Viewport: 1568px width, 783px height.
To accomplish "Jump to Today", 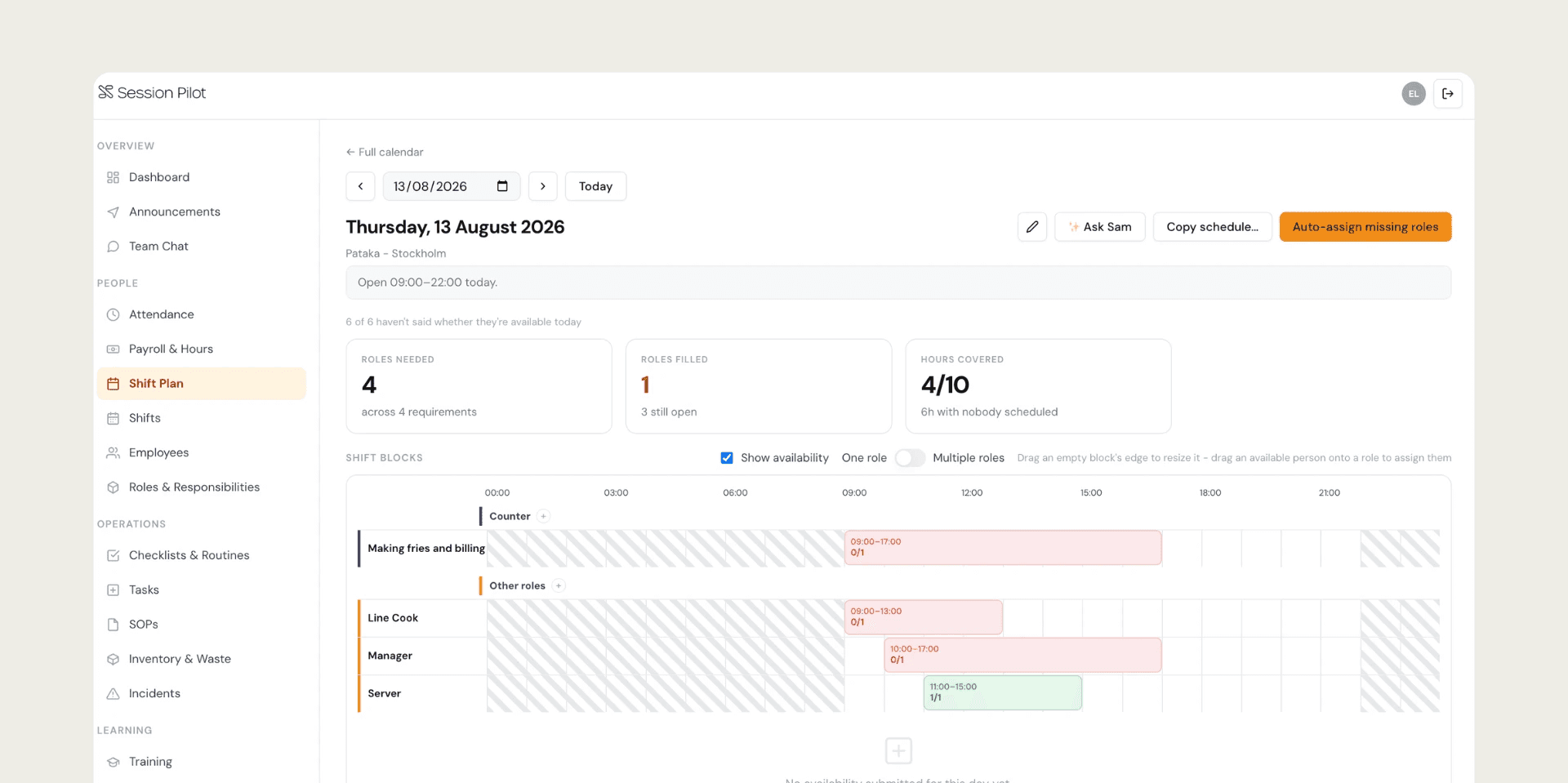I will coord(595,186).
